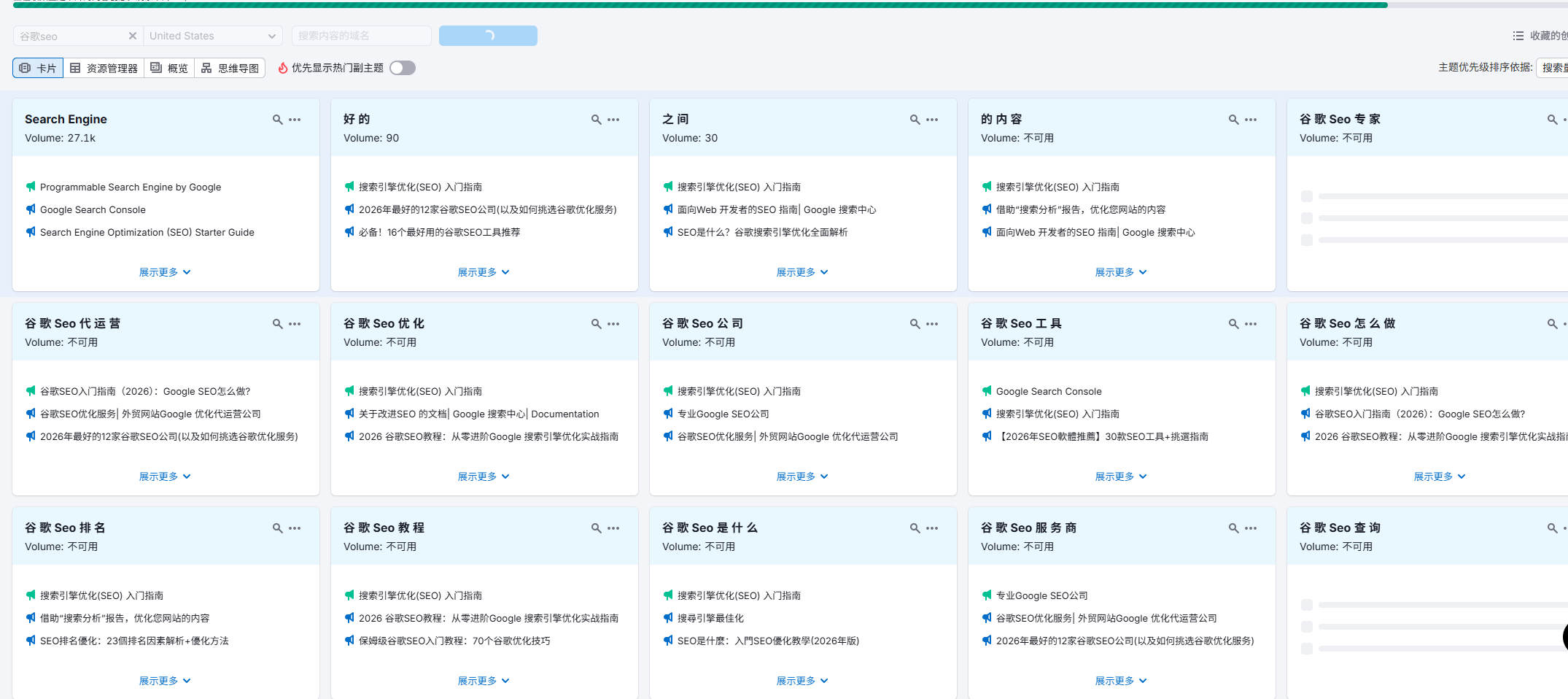Click magnifier icon on 谷歌Seo公司 card

[915, 324]
